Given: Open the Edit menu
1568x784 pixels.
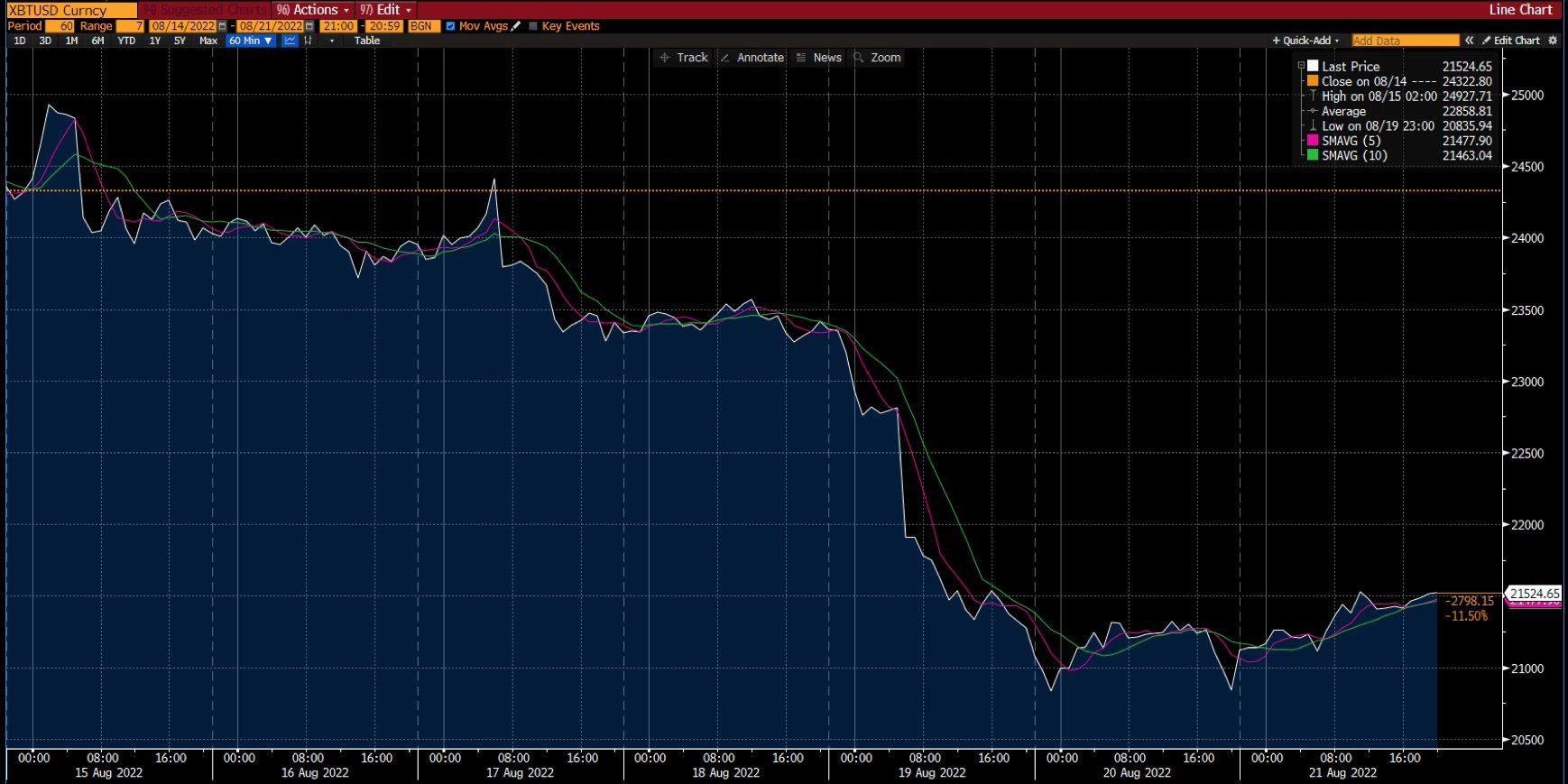Looking at the screenshot, I should click(x=386, y=10).
